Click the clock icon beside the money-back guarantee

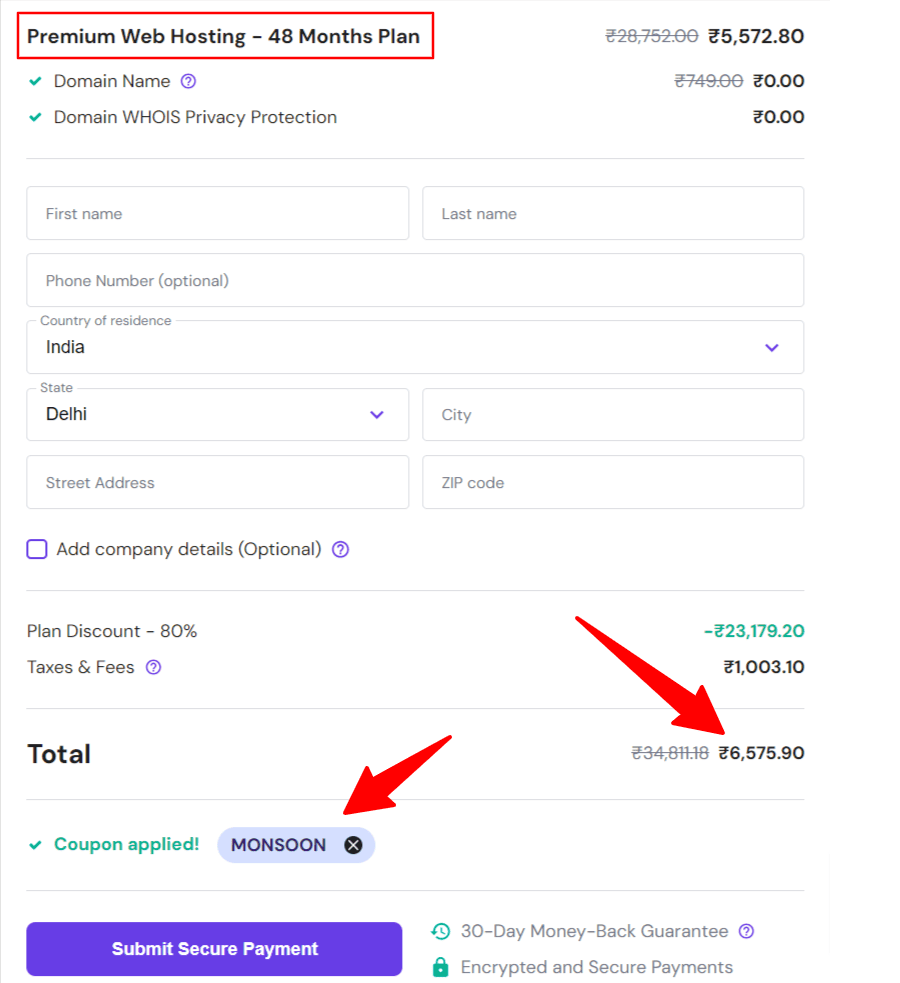point(440,931)
